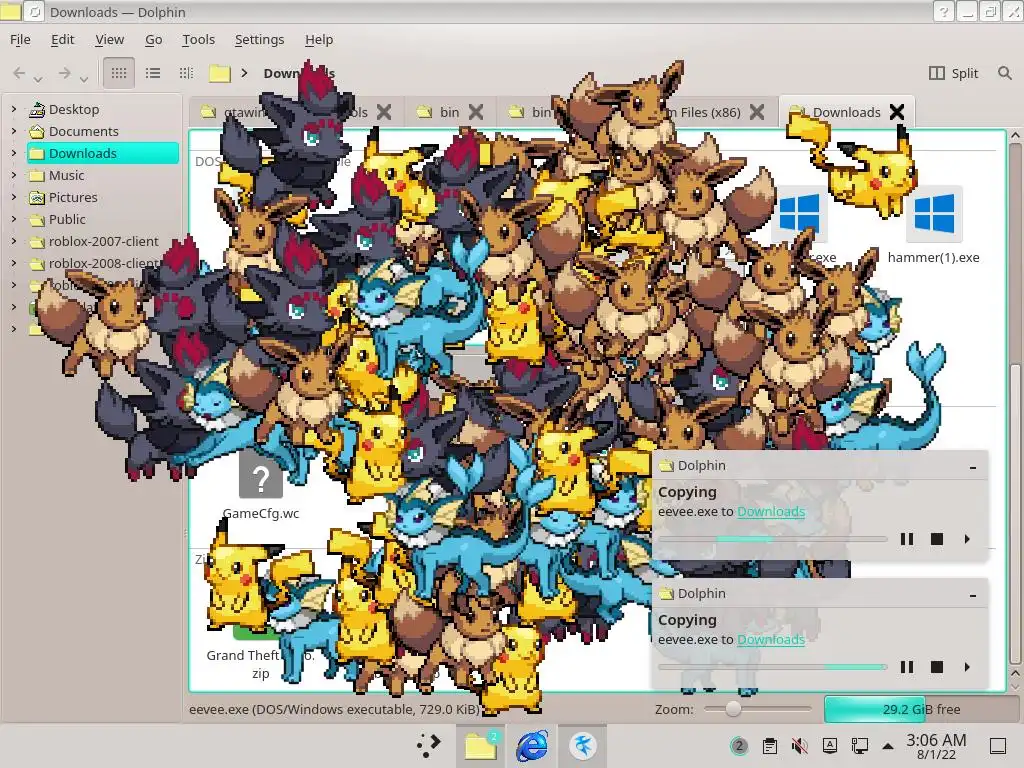Switch to Compact view mode

(x=153, y=72)
